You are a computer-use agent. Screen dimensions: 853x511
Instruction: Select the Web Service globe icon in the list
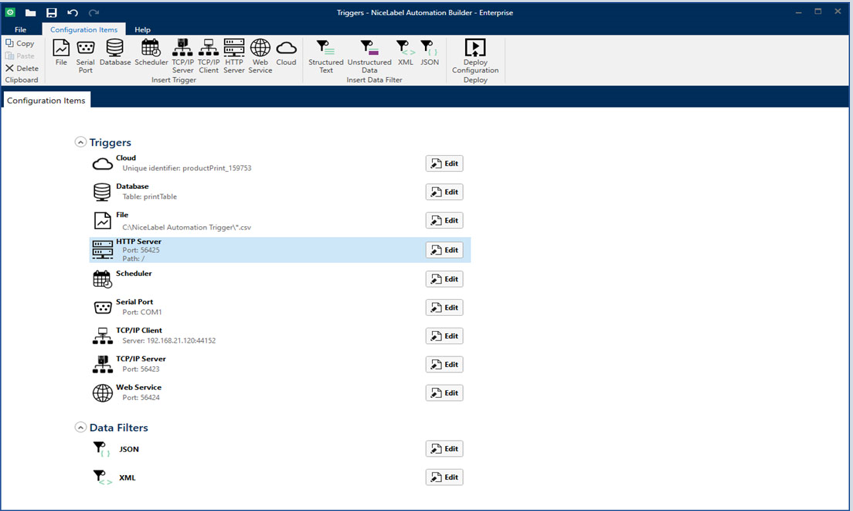[102, 393]
